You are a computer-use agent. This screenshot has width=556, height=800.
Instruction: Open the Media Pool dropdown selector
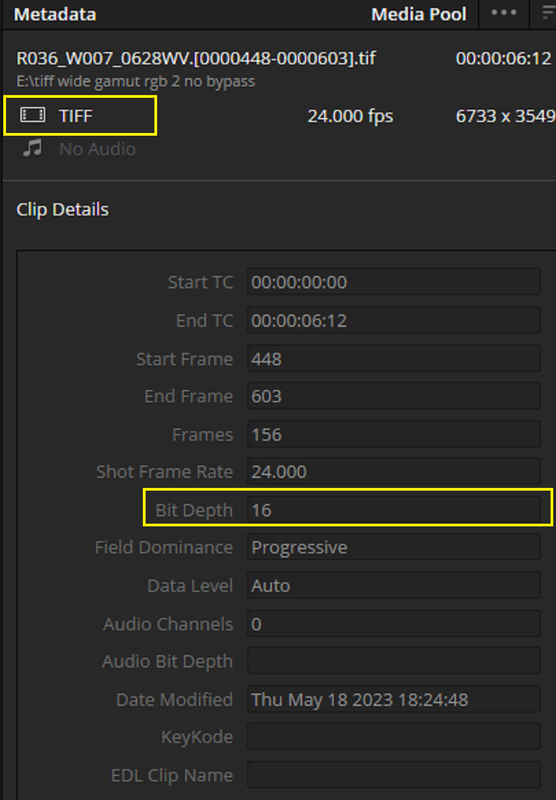419,14
